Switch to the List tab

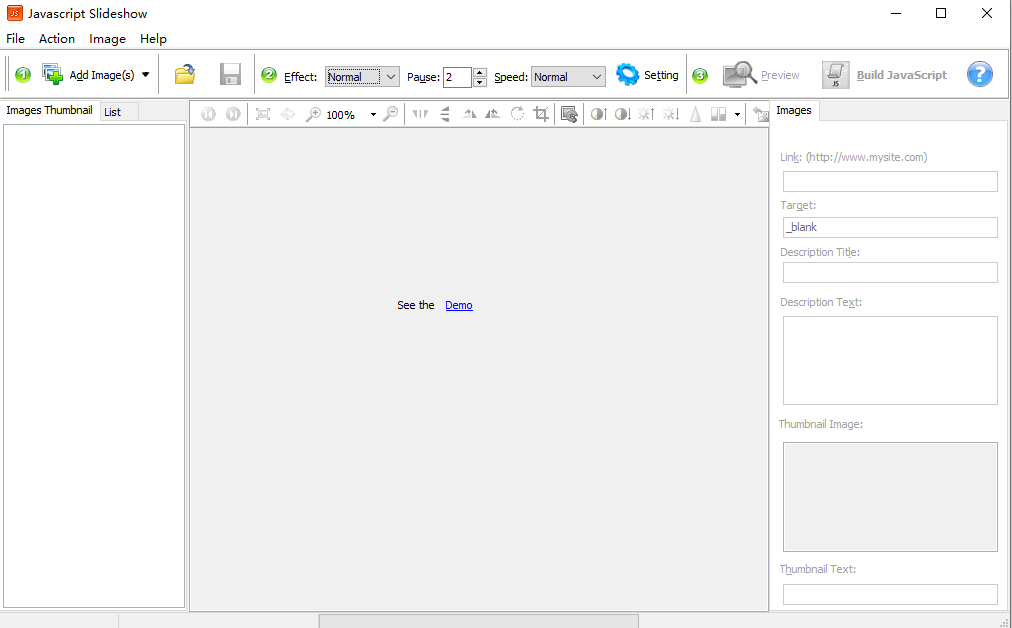click(113, 112)
